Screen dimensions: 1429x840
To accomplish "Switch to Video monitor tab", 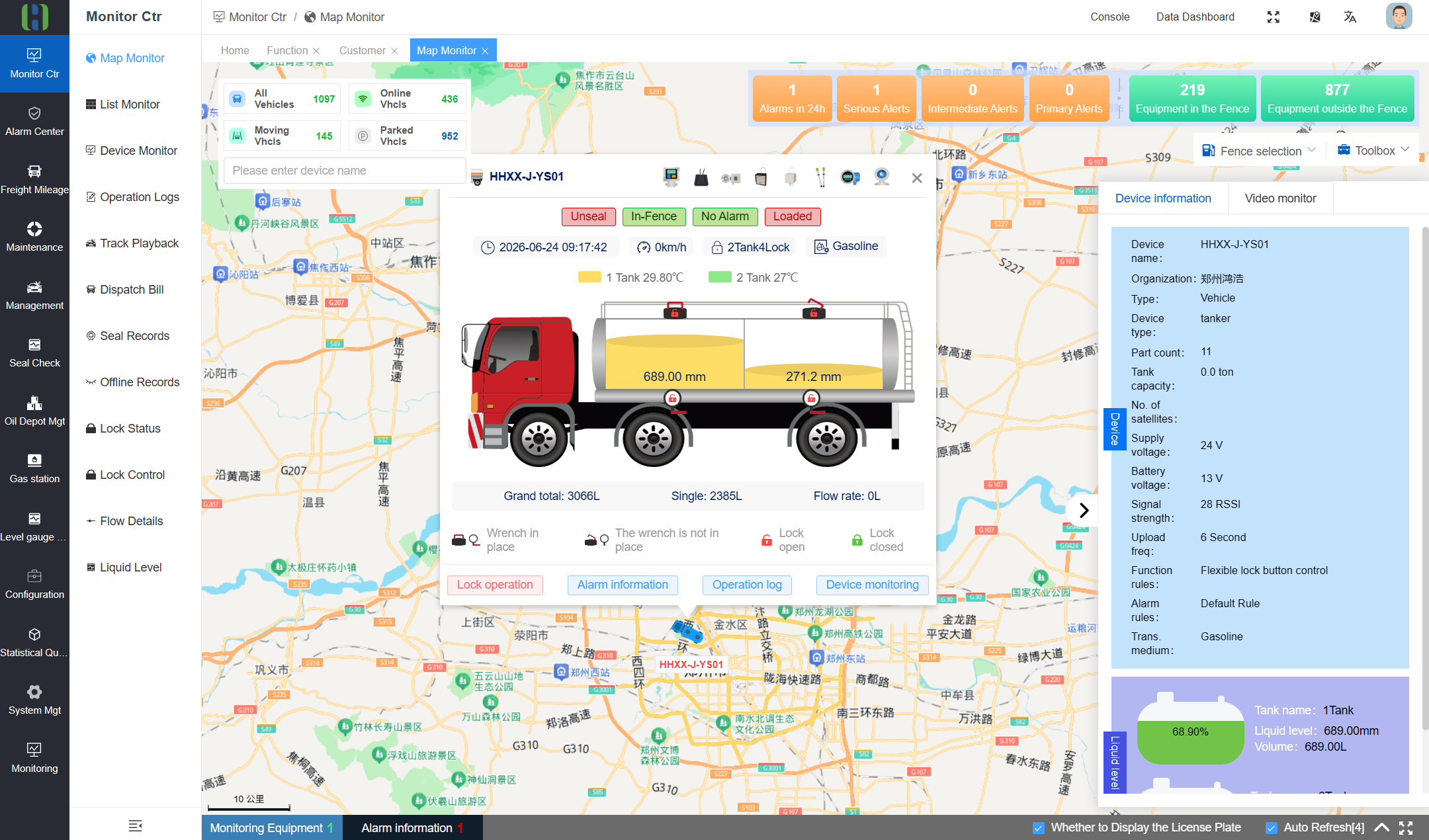I will pyautogui.click(x=1280, y=198).
